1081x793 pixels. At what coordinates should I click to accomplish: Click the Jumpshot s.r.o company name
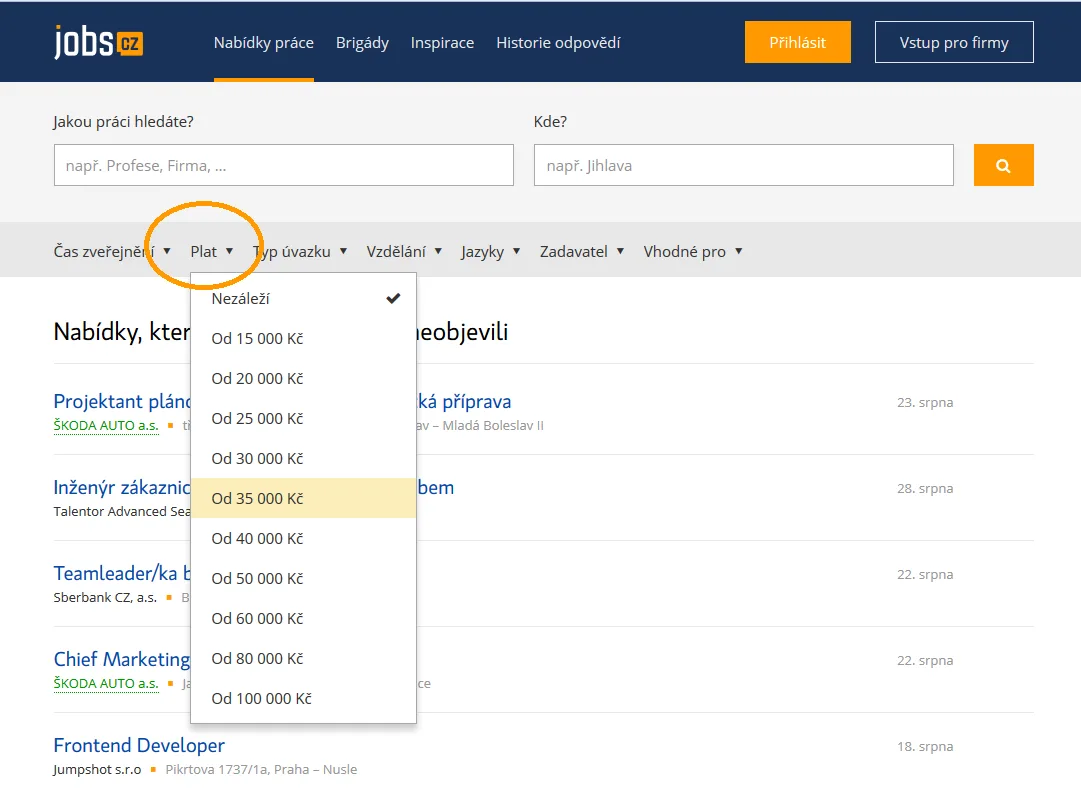click(97, 770)
